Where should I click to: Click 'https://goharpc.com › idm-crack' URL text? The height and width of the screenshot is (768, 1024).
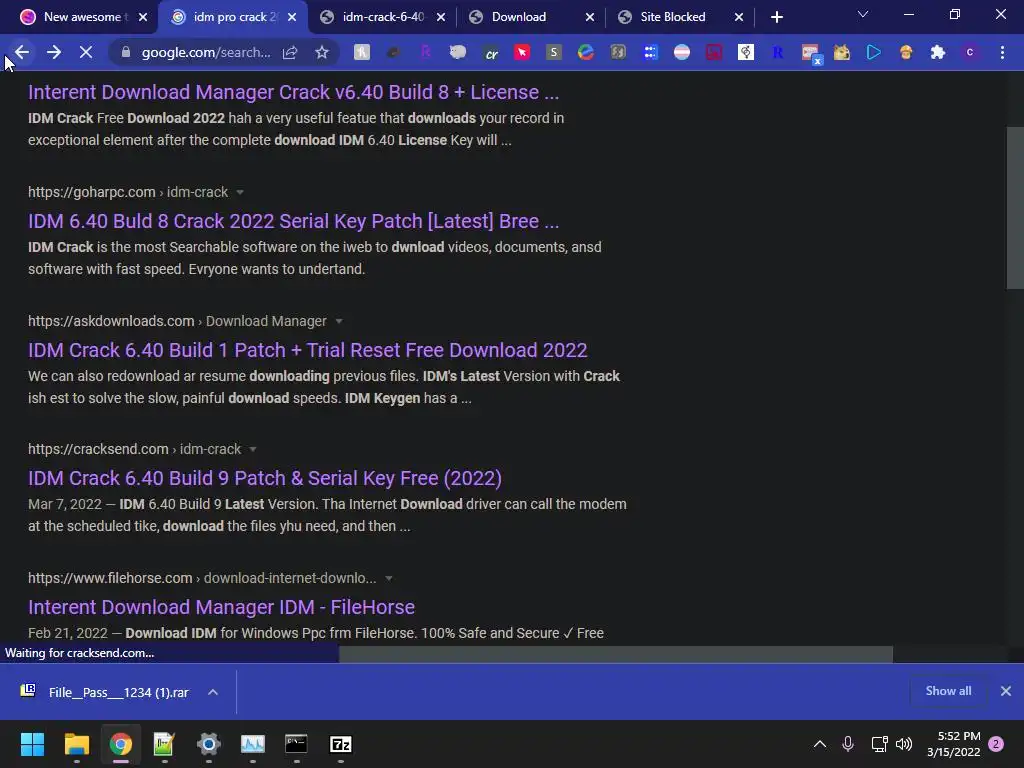point(128,192)
